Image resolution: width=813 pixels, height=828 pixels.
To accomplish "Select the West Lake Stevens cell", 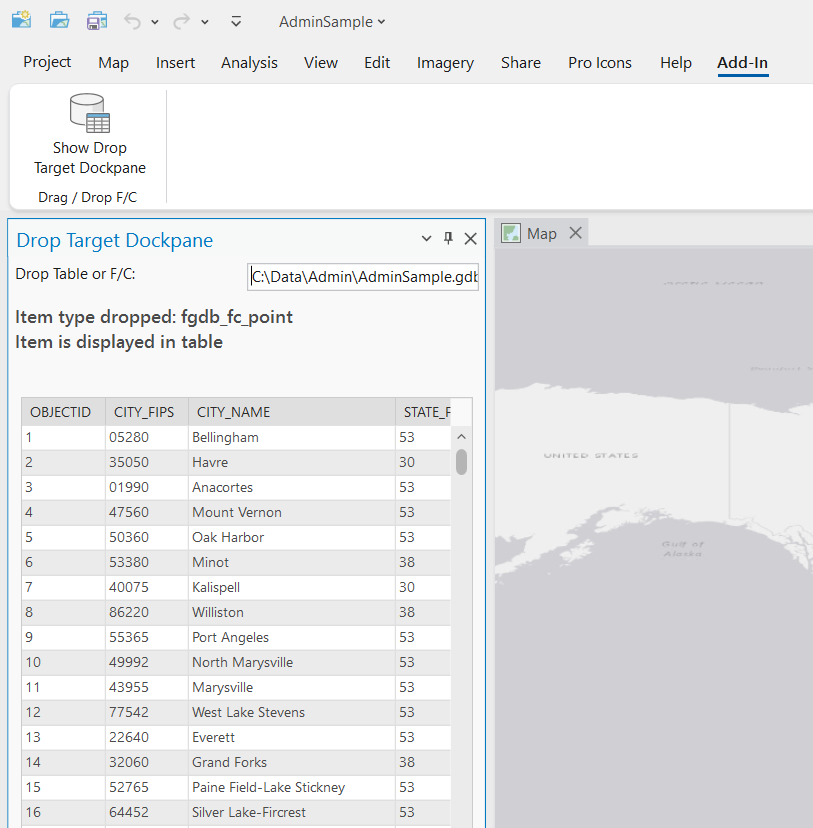I will tap(292, 712).
